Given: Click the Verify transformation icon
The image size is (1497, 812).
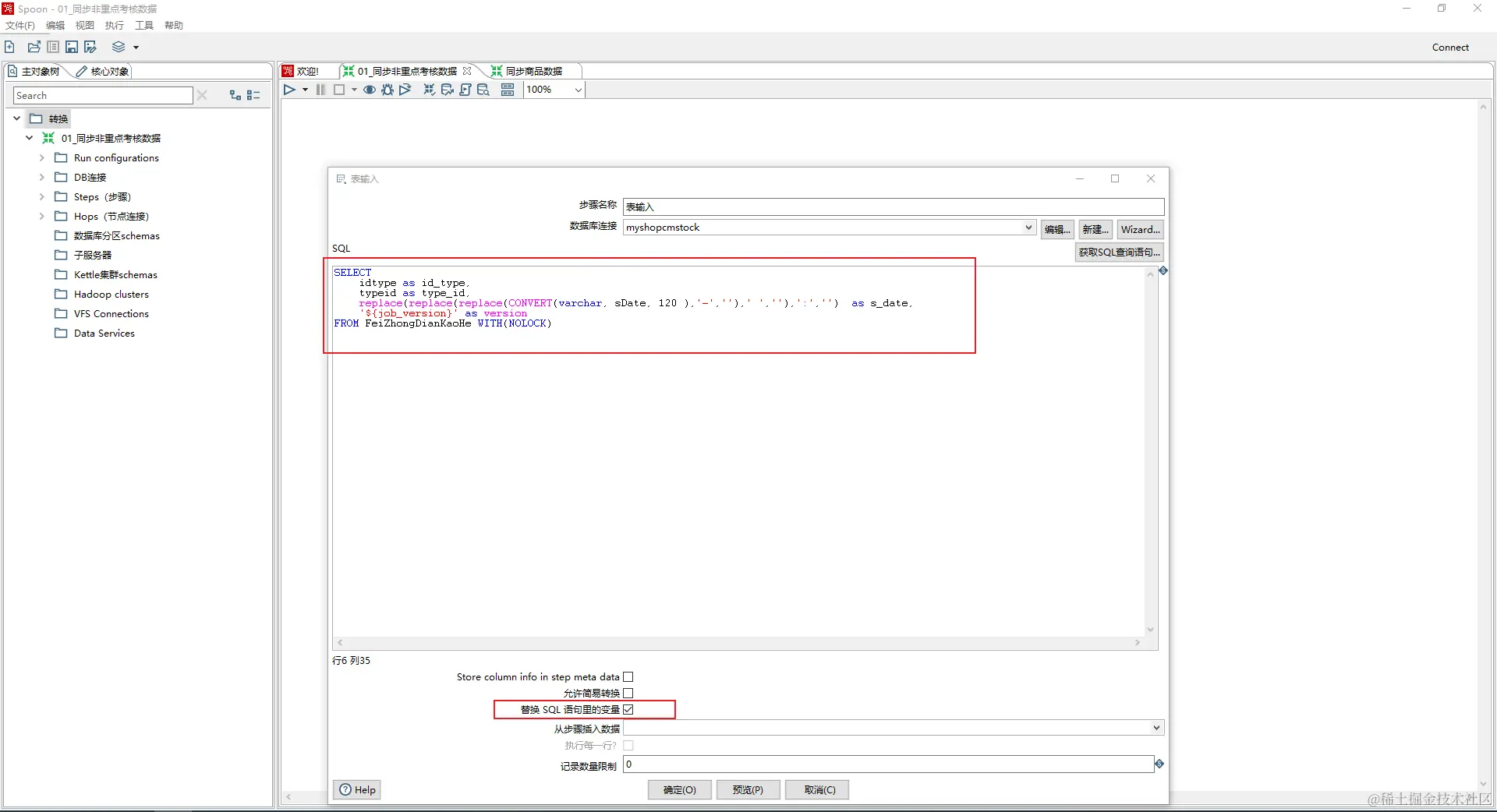Looking at the screenshot, I should click(429, 90).
